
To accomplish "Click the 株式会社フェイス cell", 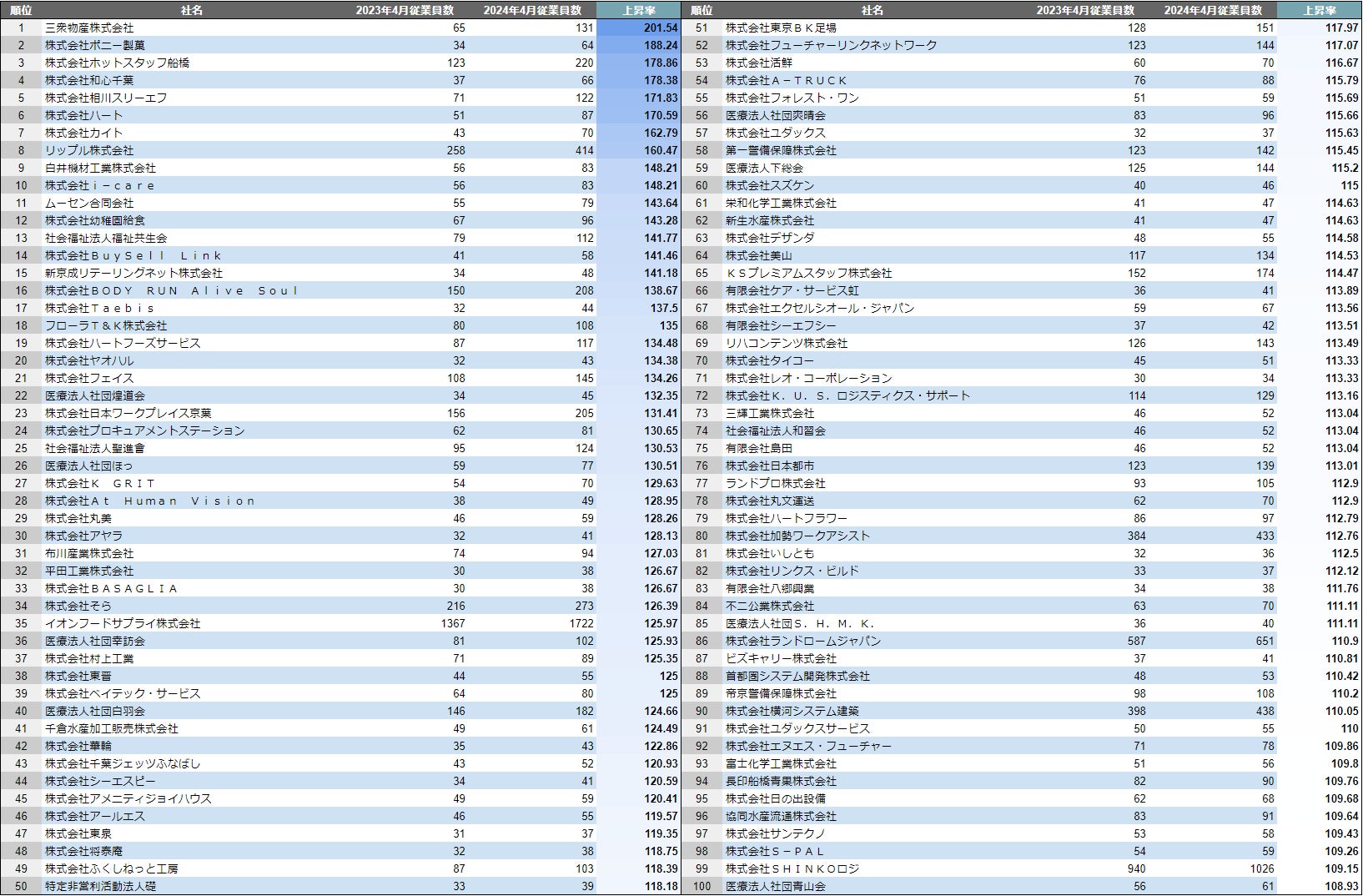I will point(192,378).
